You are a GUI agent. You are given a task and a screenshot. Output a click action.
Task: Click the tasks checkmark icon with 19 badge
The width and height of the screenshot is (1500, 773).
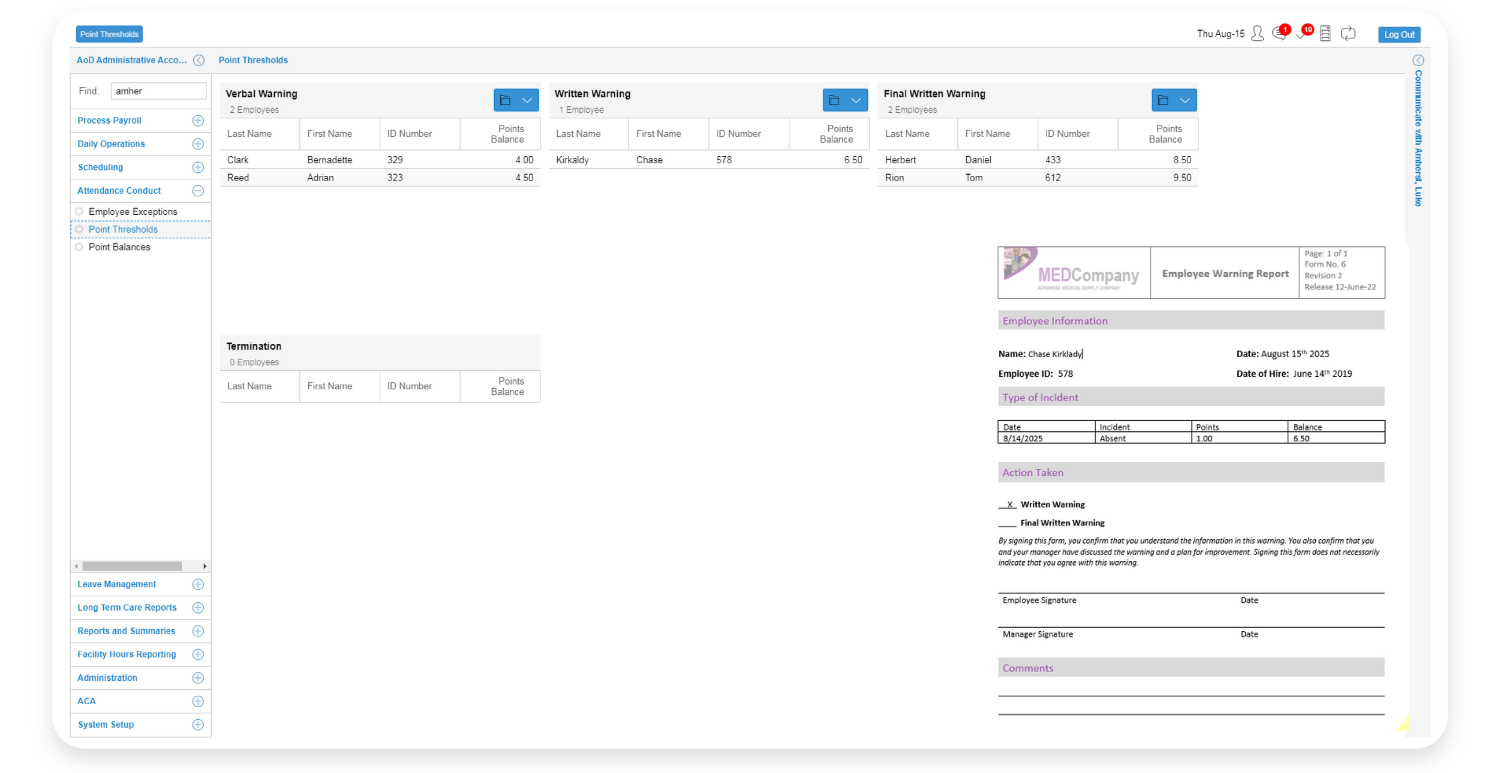tap(1302, 33)
